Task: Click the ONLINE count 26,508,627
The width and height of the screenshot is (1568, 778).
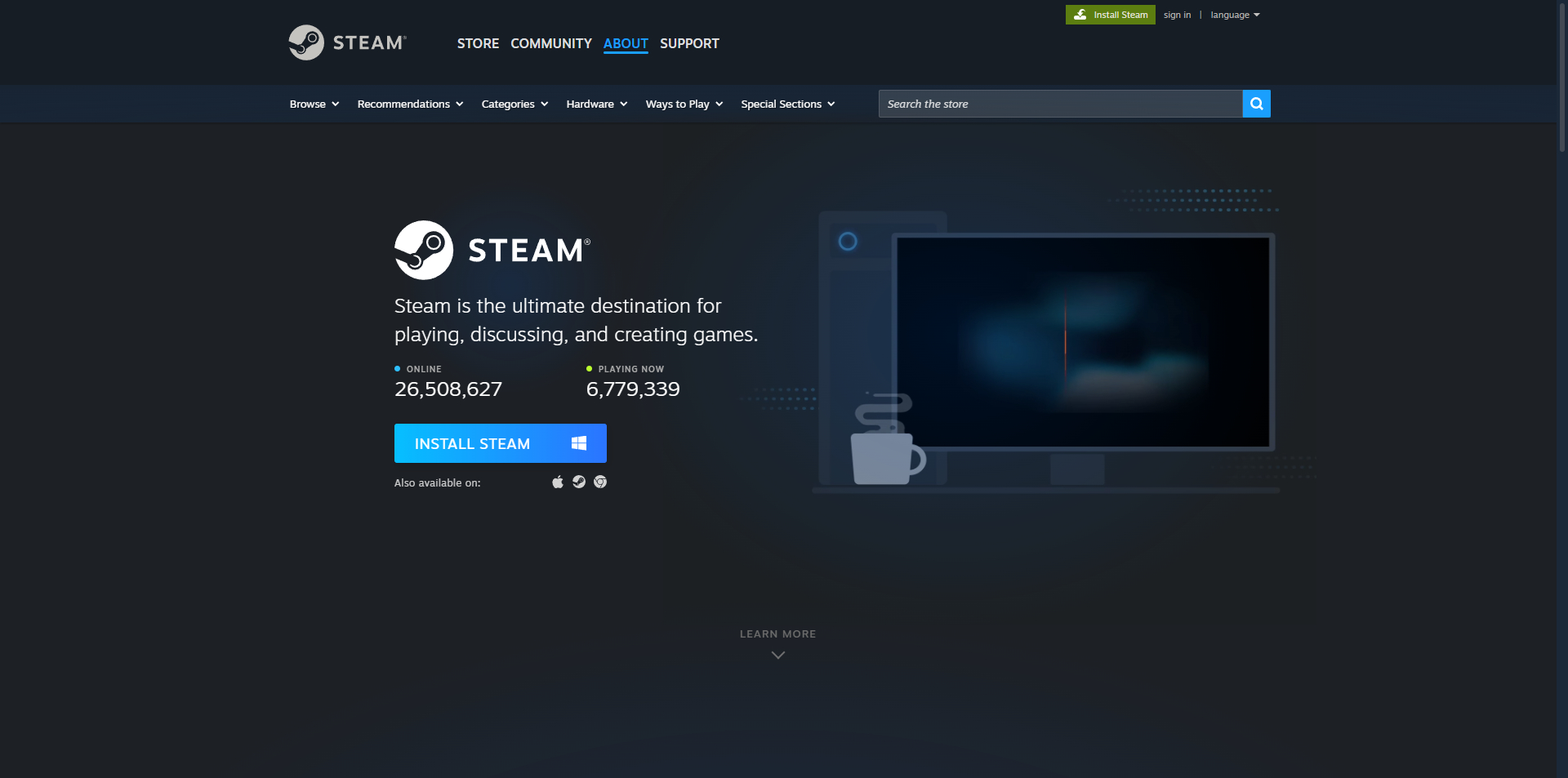Action: (x=448, y=389)
